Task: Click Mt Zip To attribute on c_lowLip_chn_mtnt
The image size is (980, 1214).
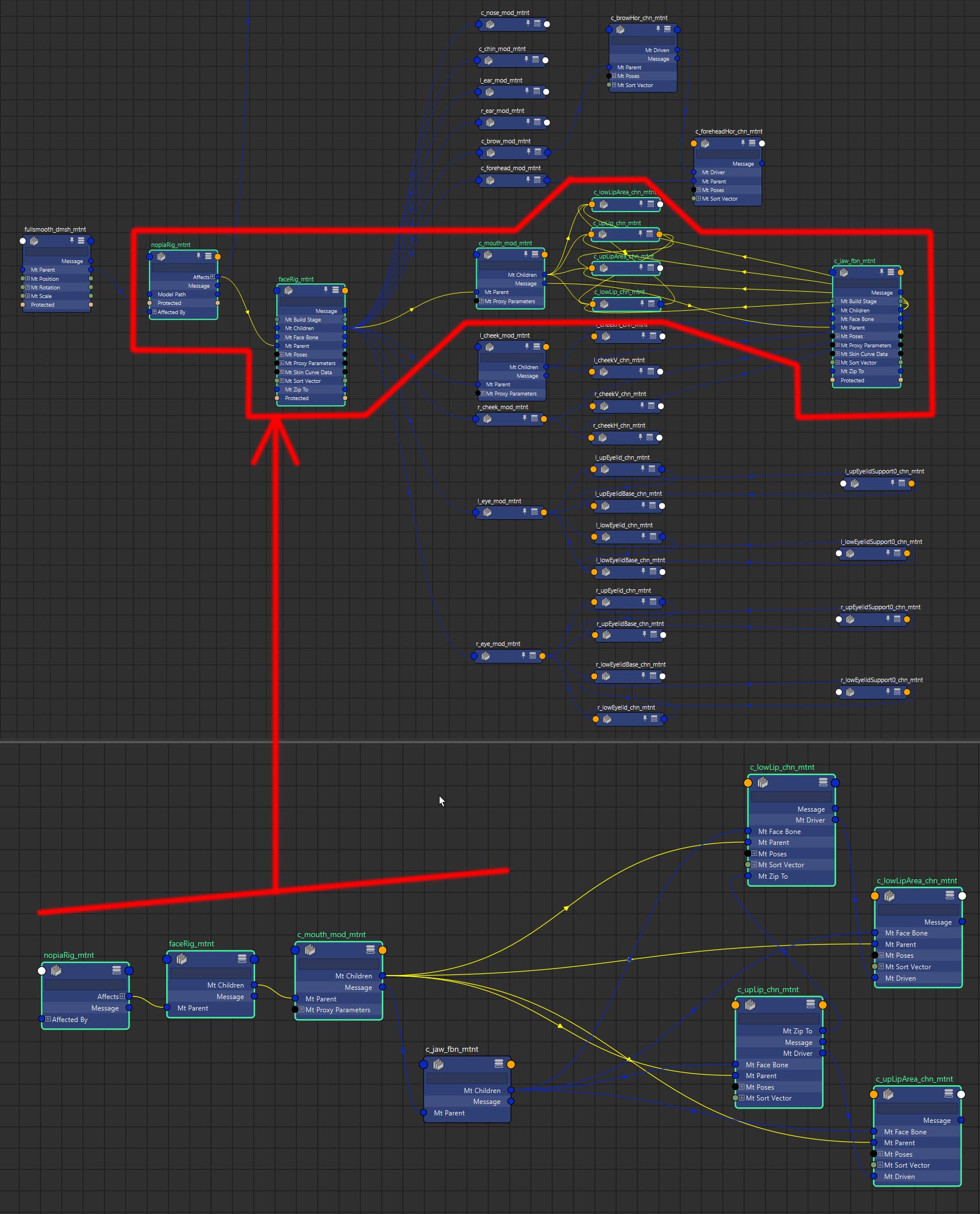Action: tap(773, 876)
